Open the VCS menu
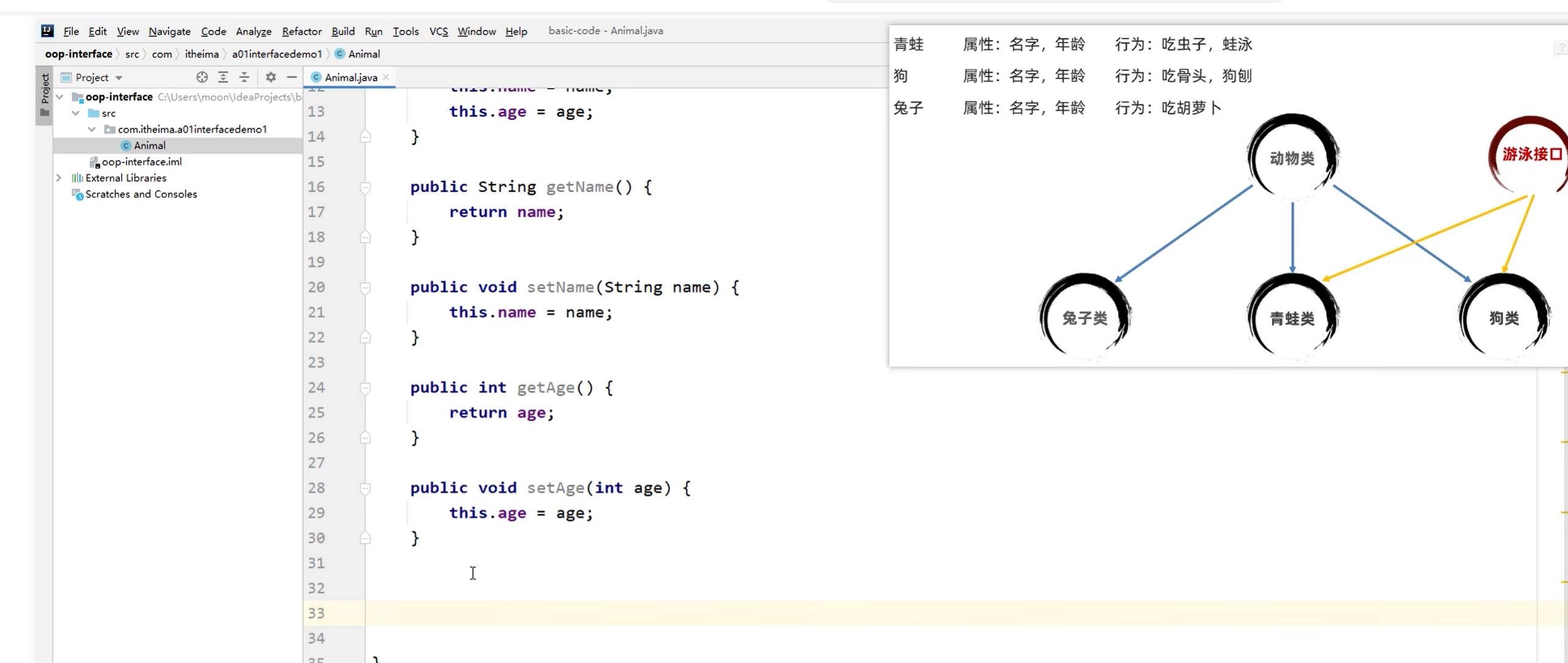1568x663 pixels. point(438,31)
